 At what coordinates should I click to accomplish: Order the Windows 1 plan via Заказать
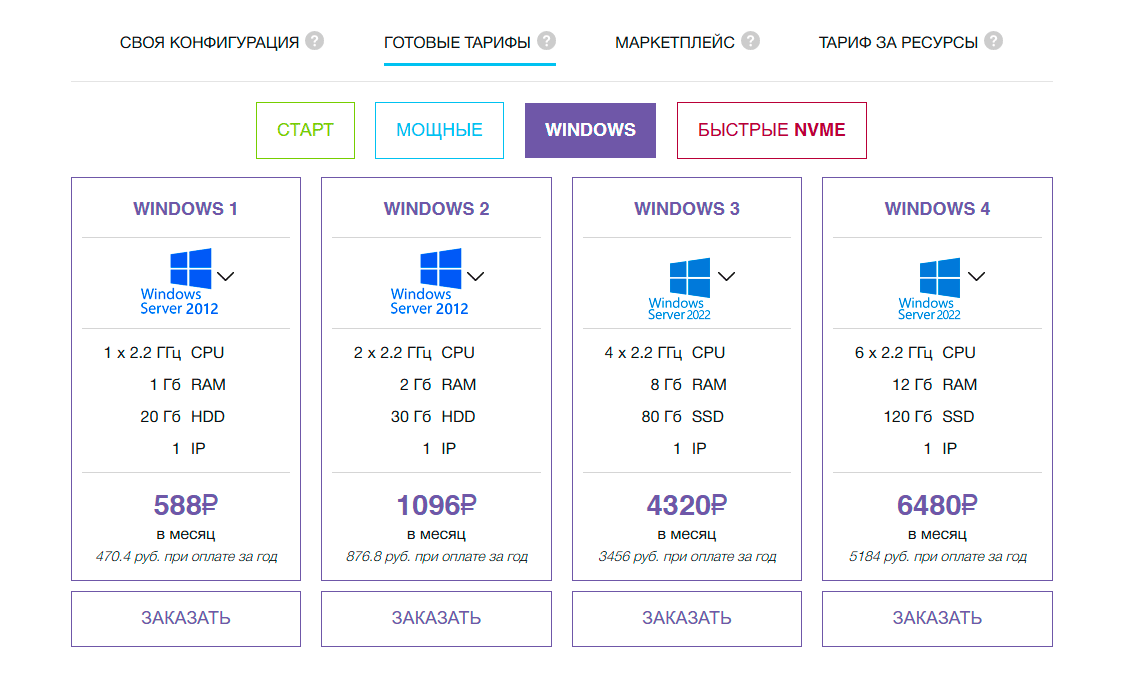(186, 619)
